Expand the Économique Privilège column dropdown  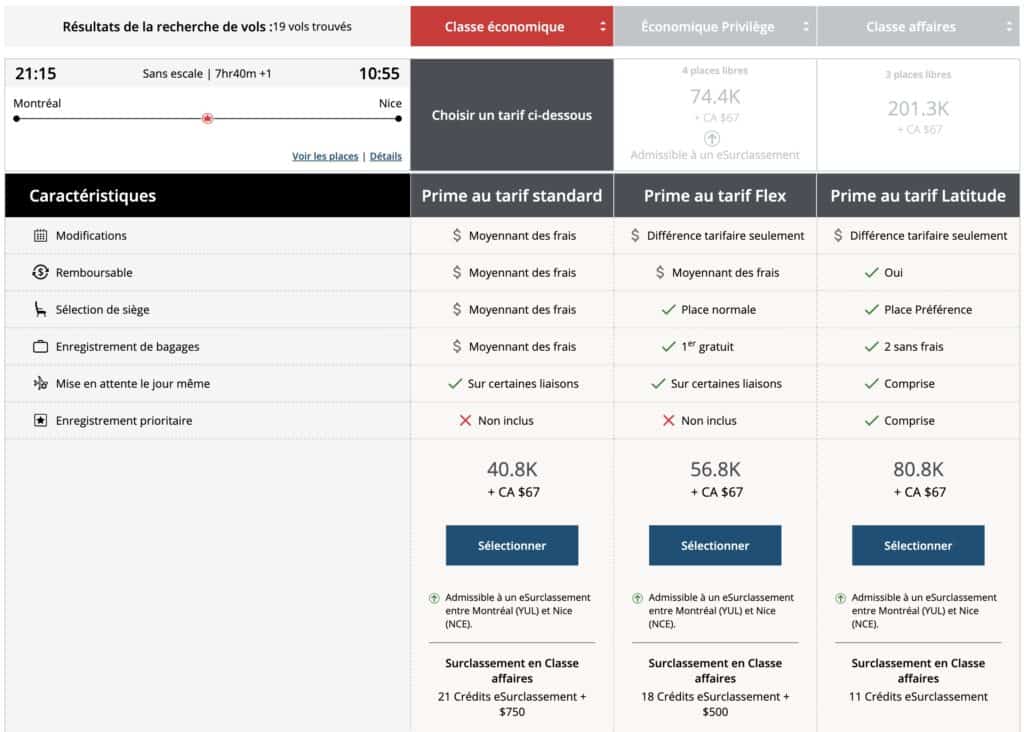806,27
